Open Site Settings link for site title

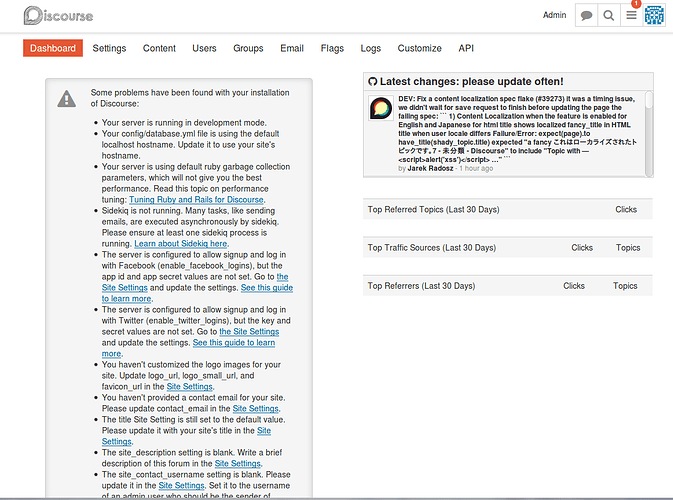(x=264, y=430)
